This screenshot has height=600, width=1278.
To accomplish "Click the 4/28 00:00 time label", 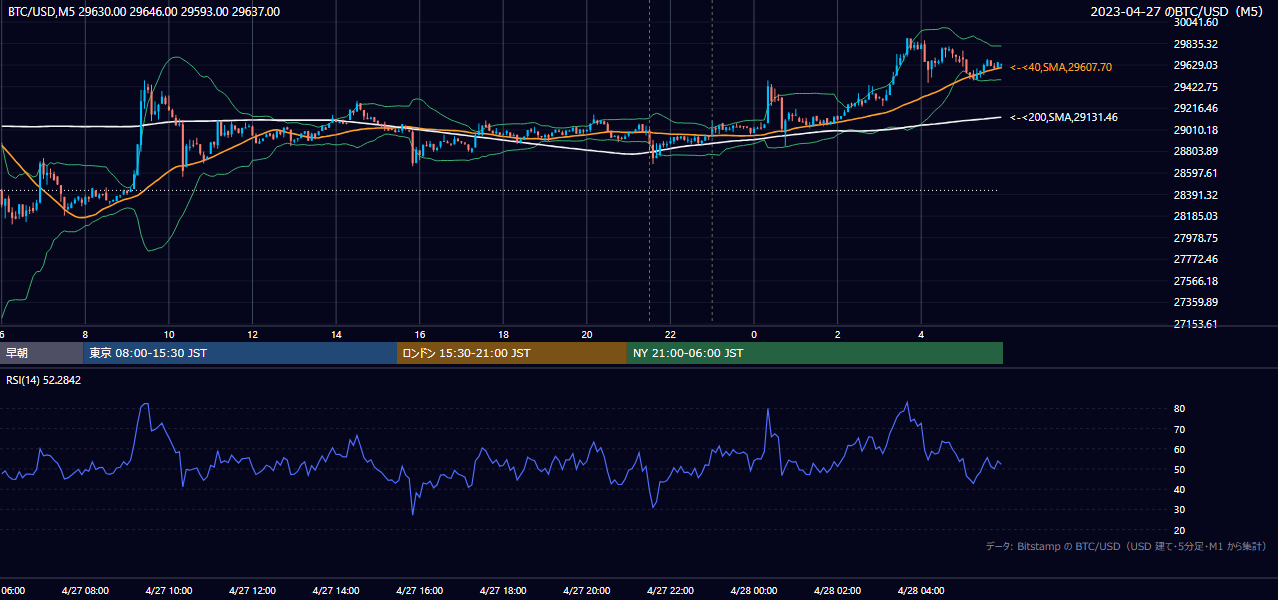I will [753, 591].
